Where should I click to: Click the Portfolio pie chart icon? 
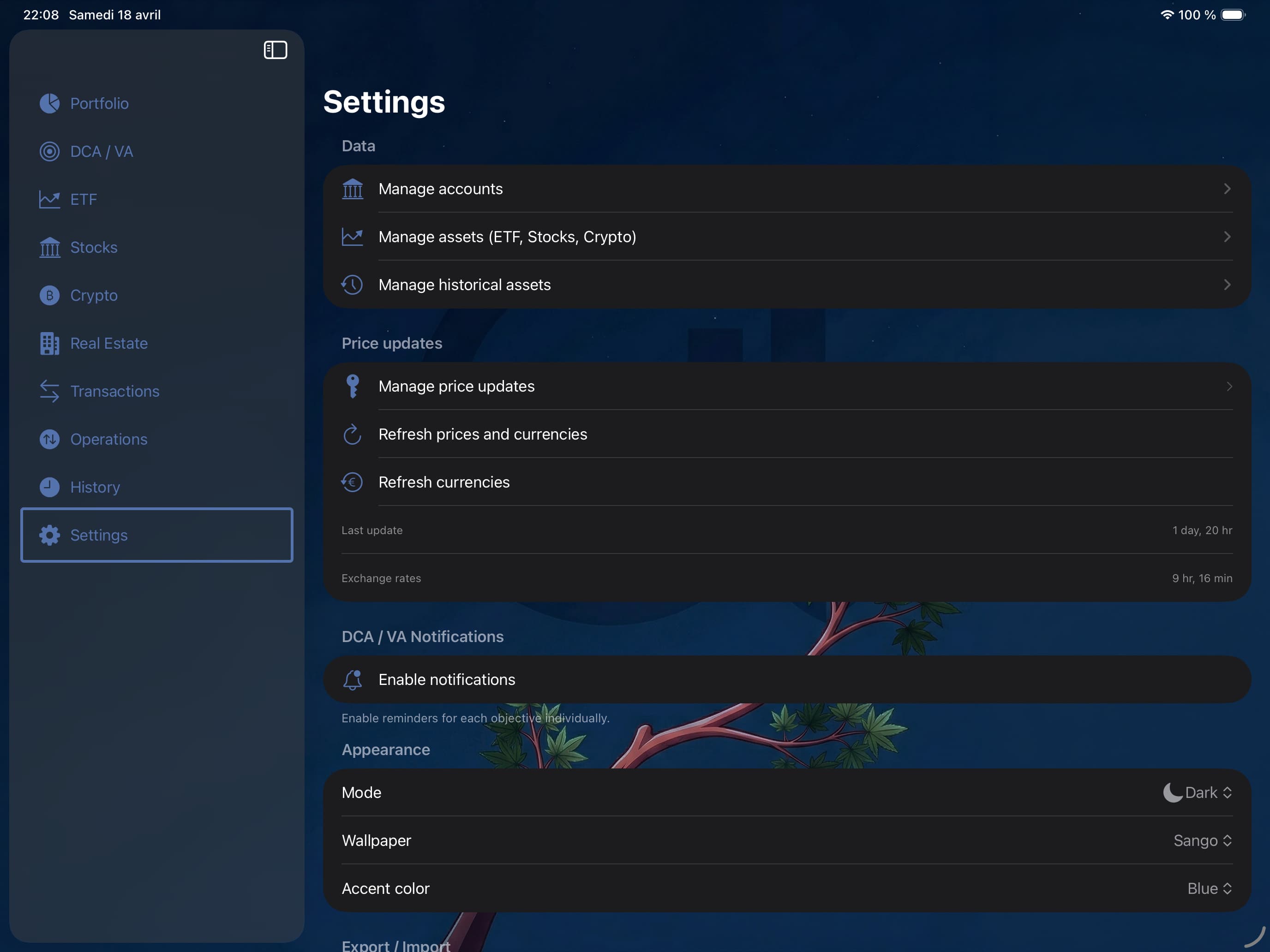click(x=49, y=103)
